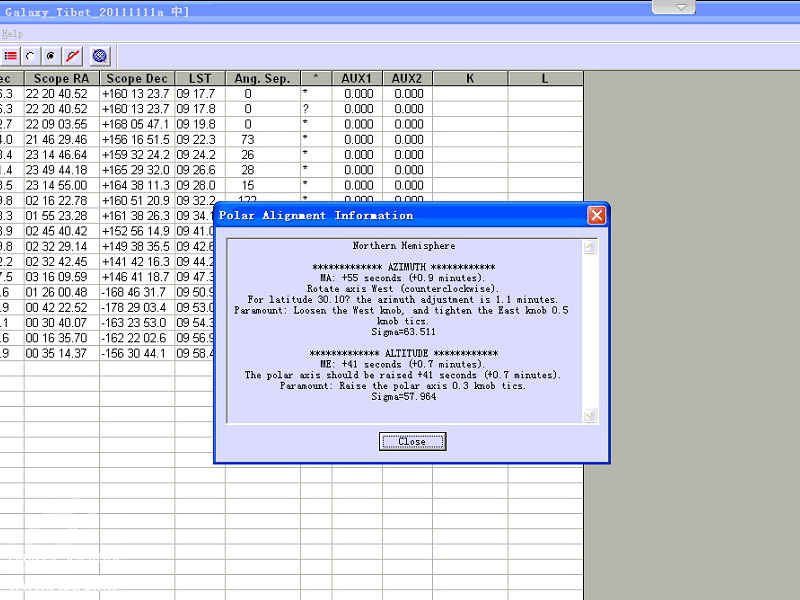Select the Ang. Sep. column header
Screen dimensions: 800x600
262,78
